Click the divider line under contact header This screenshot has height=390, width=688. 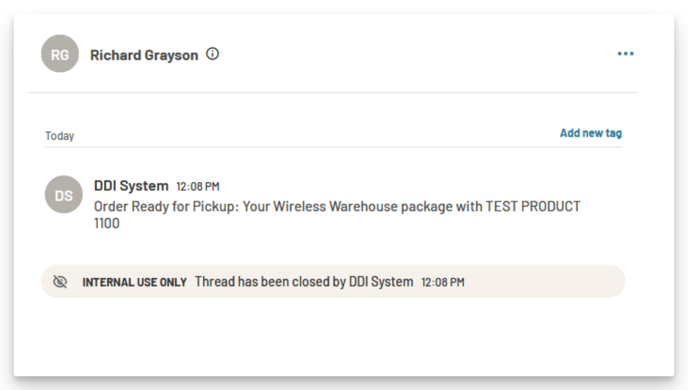point(333,92)
